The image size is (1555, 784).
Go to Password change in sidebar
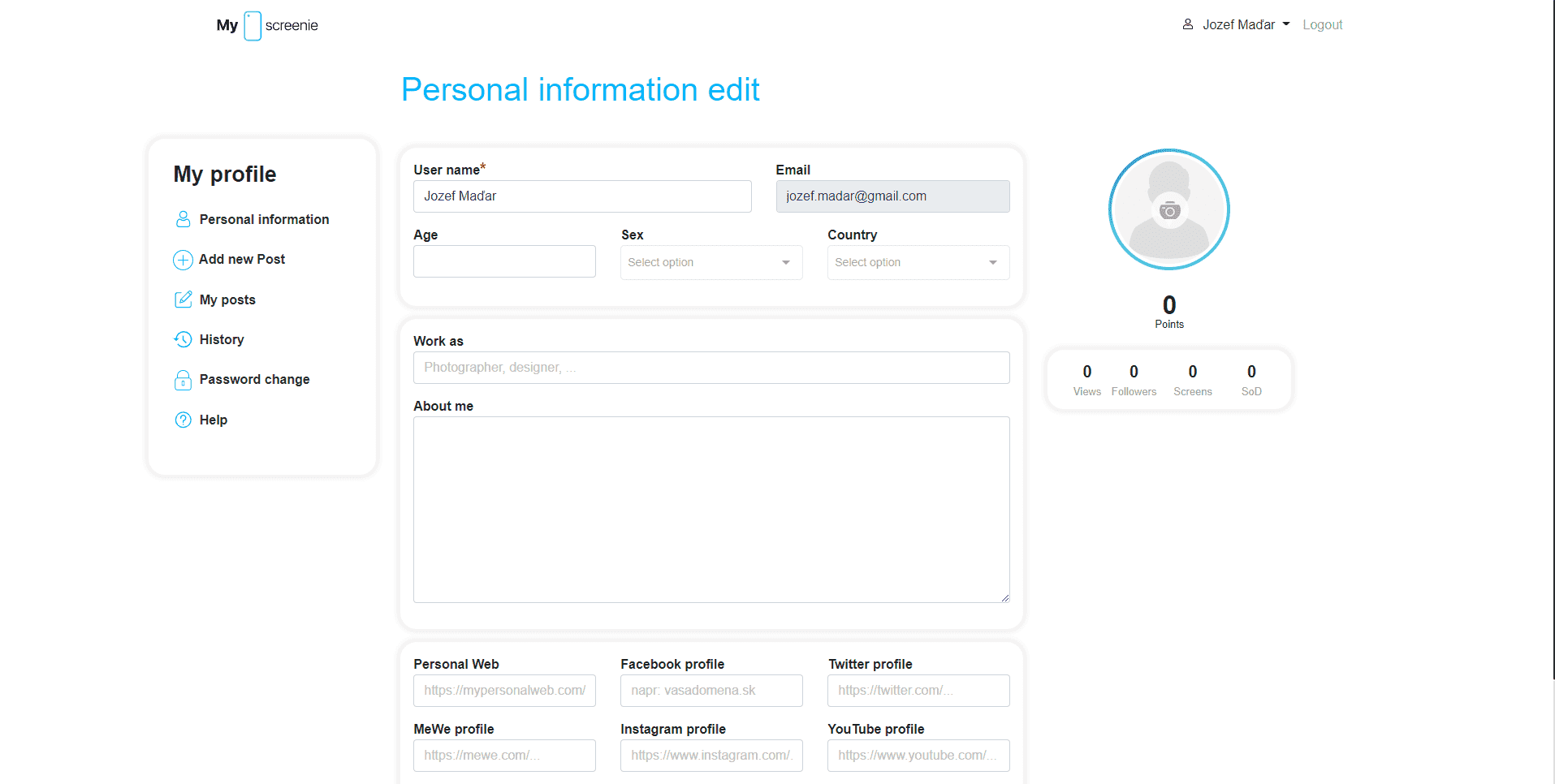[254, 380]
